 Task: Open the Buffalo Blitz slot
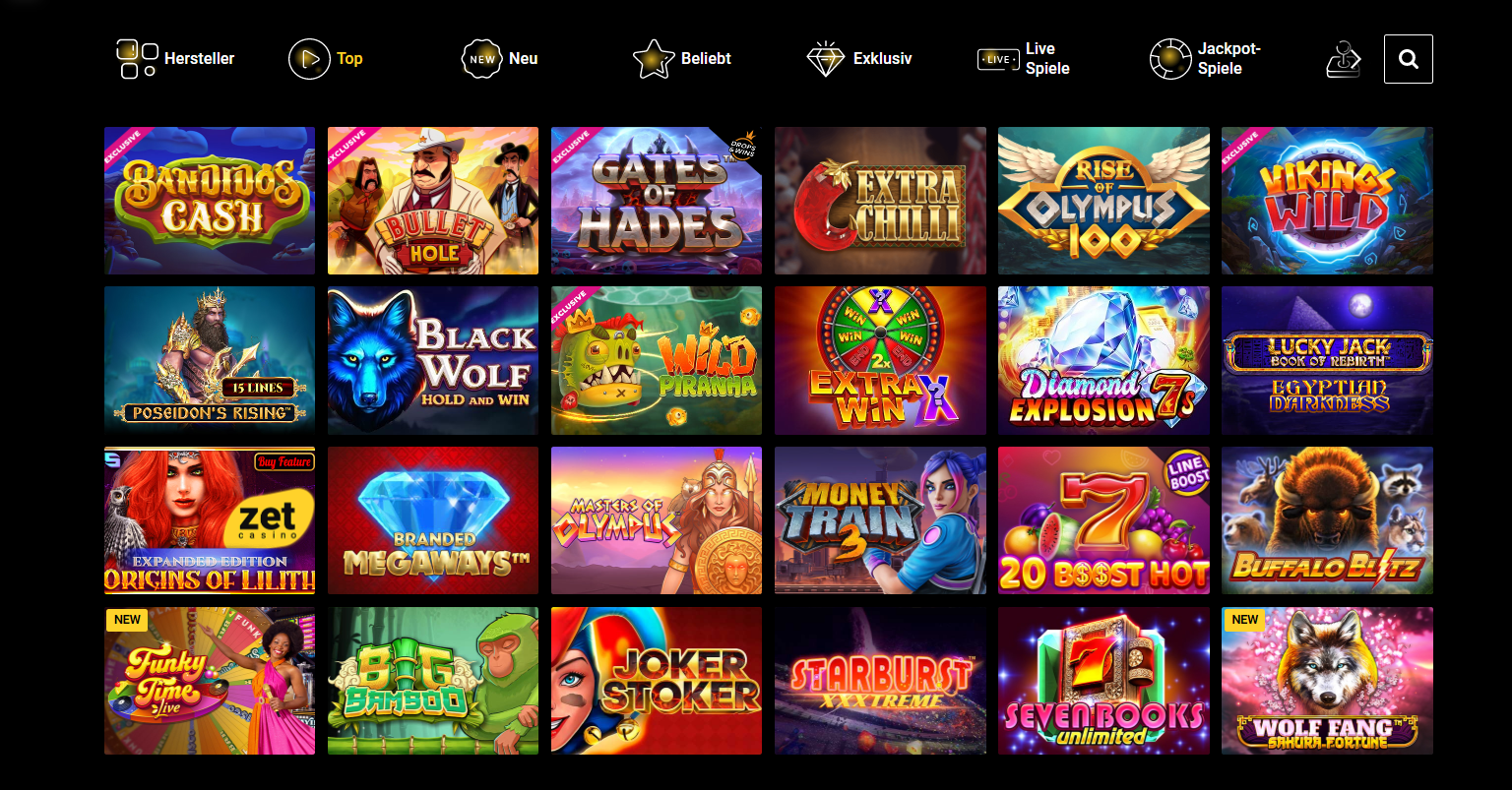(x=1327, y=520)
